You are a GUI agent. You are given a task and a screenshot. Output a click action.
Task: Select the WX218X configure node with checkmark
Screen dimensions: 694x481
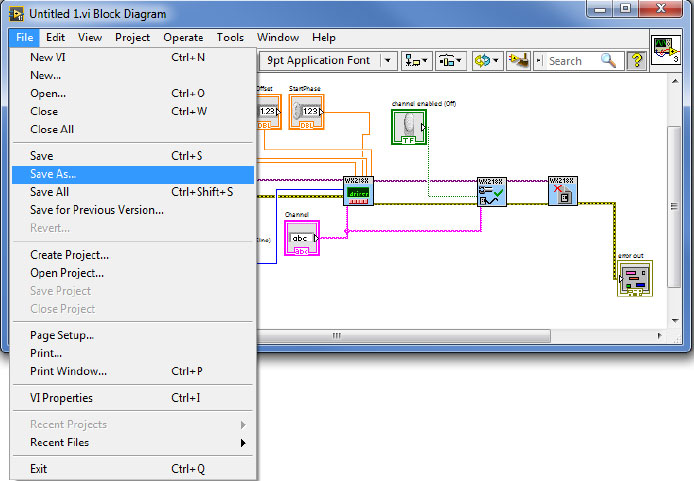pos(492,190)
